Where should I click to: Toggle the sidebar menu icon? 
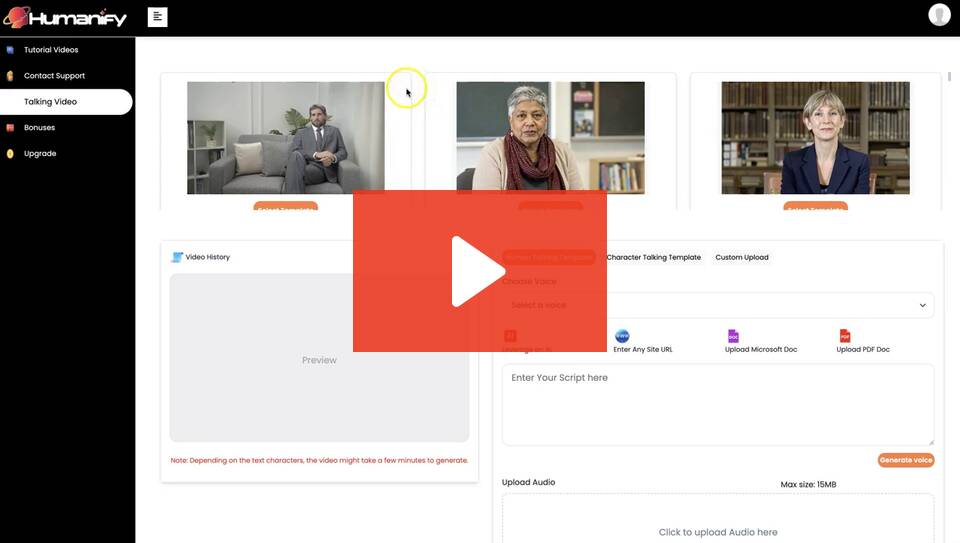click(157, 17)
